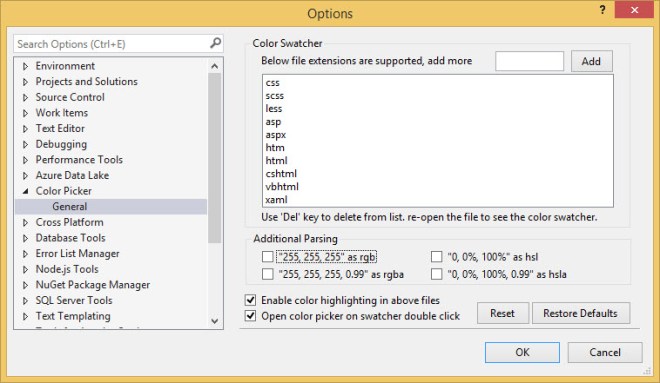
Task: Click the tree scrollbar up arrow
Action: (x=215, y=66)
